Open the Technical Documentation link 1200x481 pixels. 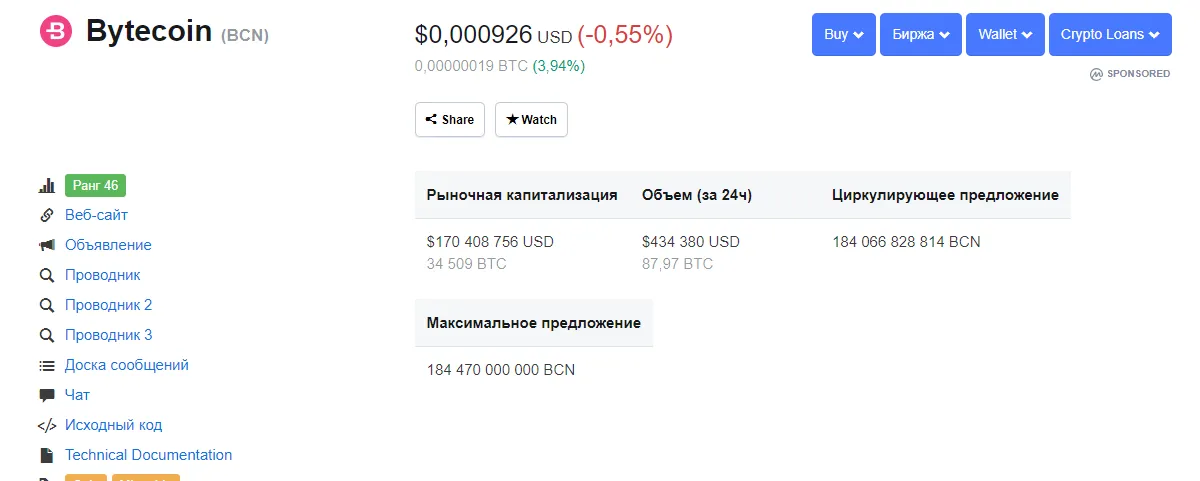tap(148, 455)
